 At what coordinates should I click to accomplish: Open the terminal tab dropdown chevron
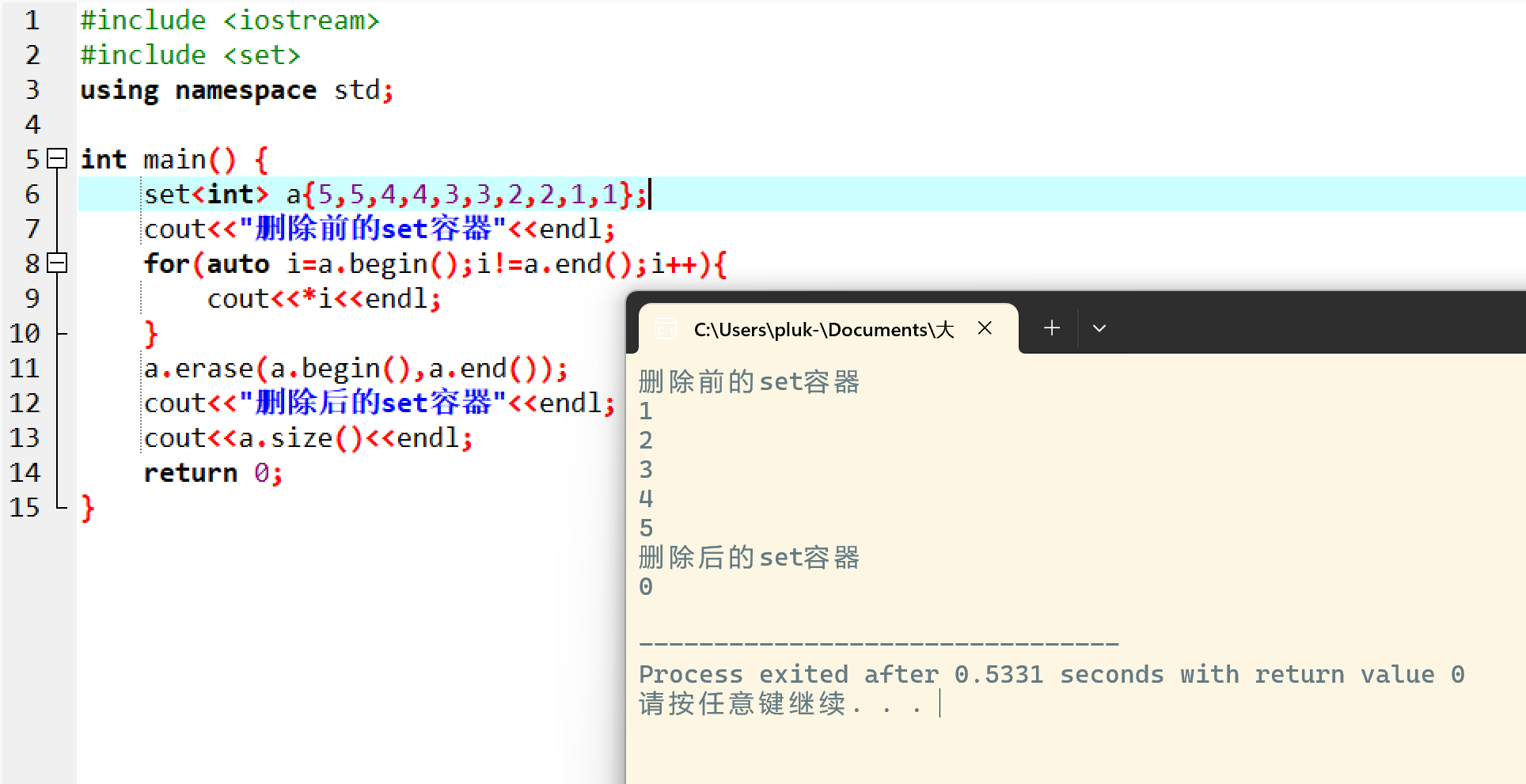coord(1099,328)
